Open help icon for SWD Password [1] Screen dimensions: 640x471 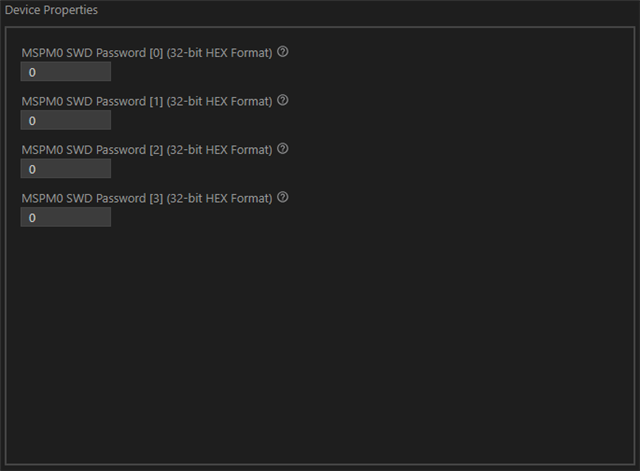(282, 100)
